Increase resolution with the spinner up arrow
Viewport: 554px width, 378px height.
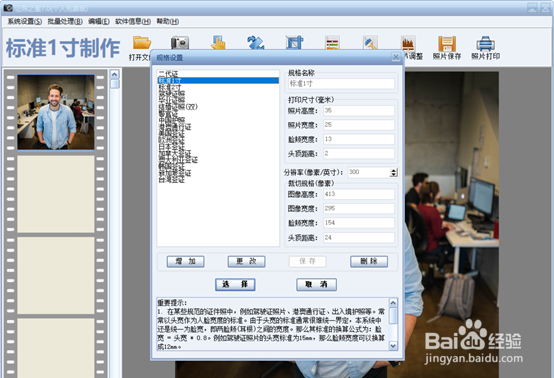394,170
